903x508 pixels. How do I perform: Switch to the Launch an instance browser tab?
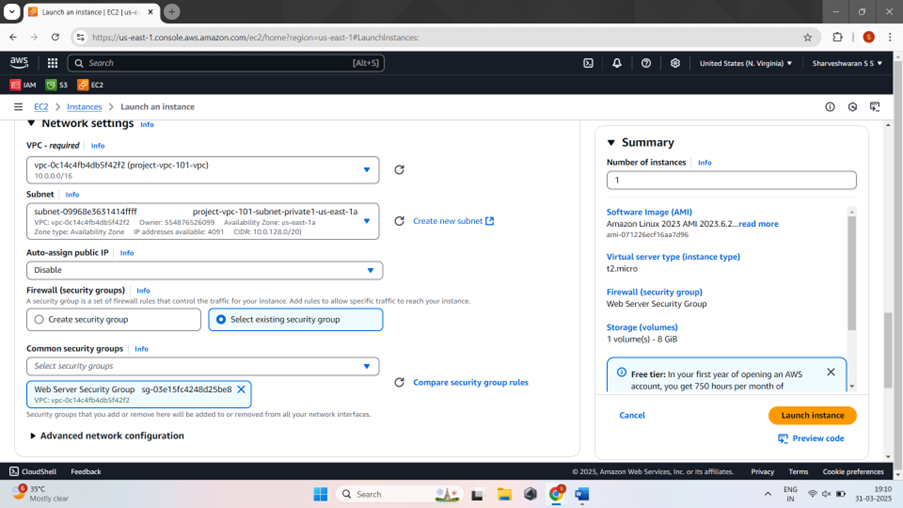click(x=92, y=12)
